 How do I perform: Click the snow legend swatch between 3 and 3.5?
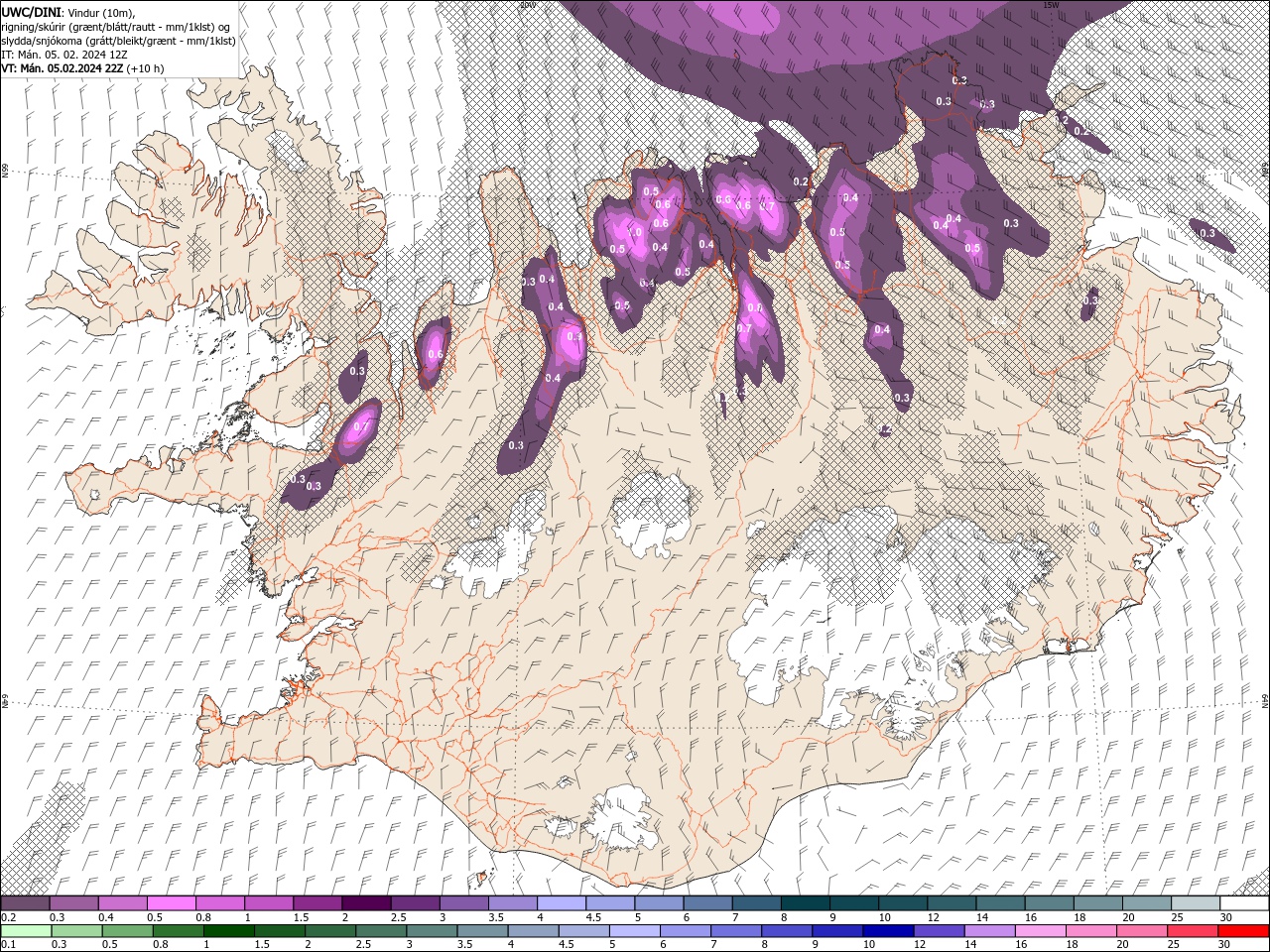[x=463, y=903]
